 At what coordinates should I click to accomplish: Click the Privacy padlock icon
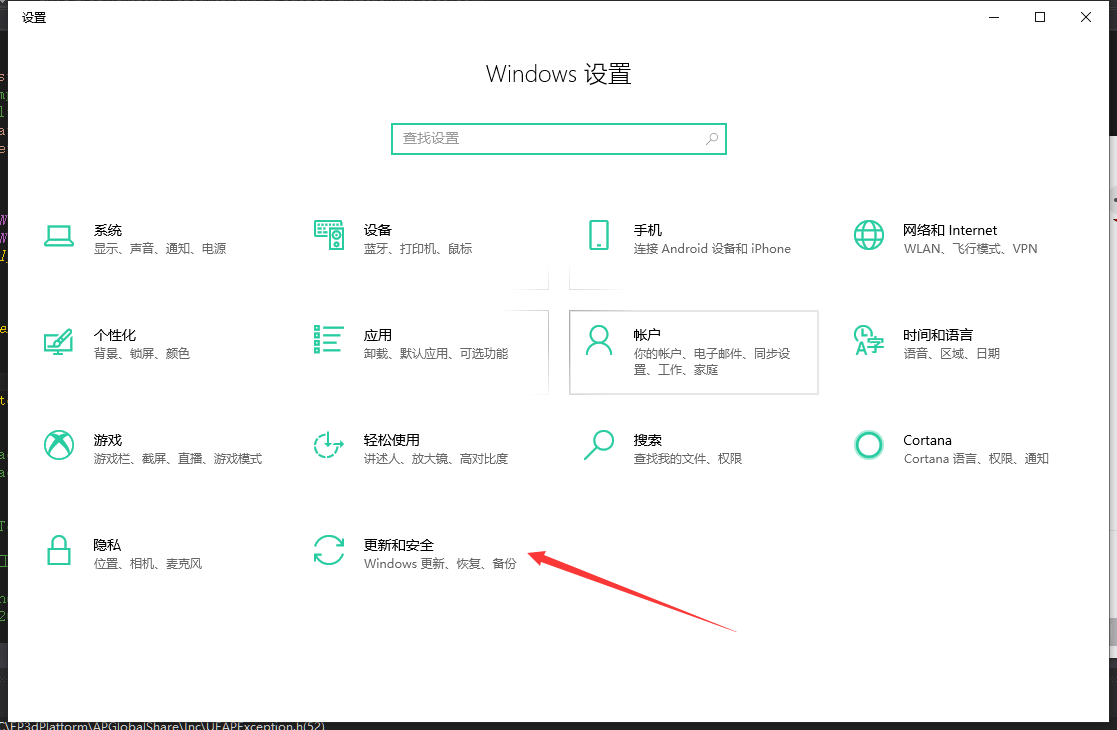click(59, 550)
